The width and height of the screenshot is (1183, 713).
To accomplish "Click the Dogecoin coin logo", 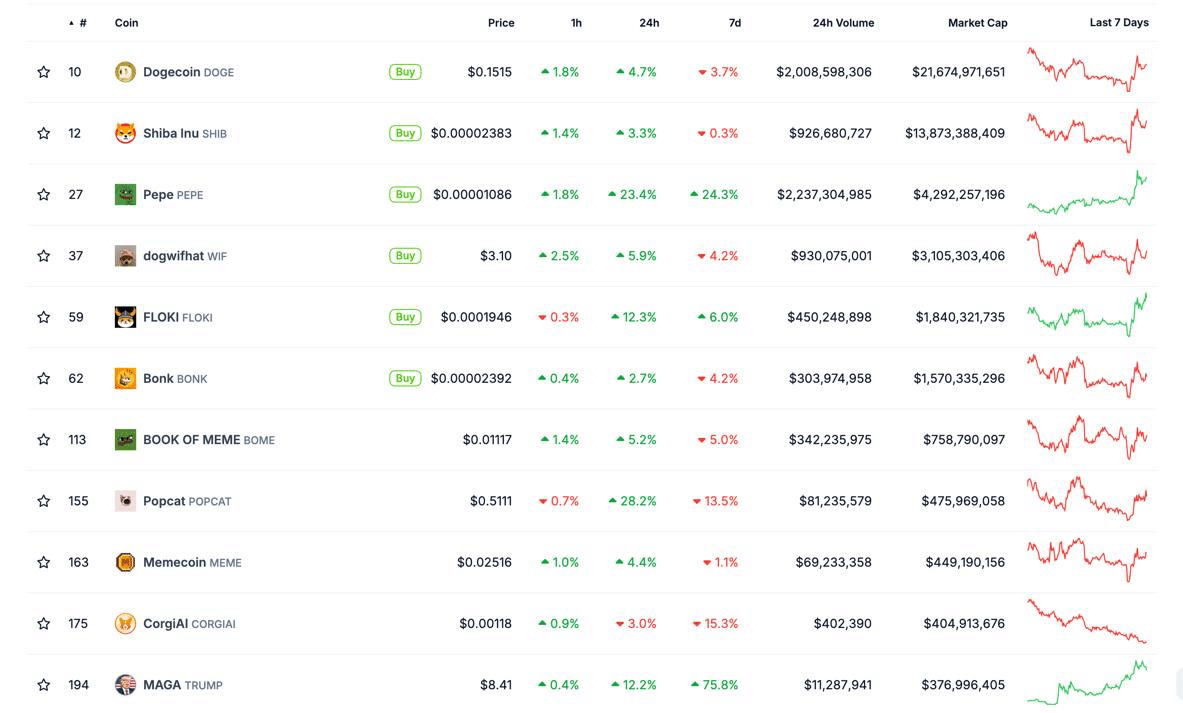I will (125, 71).
